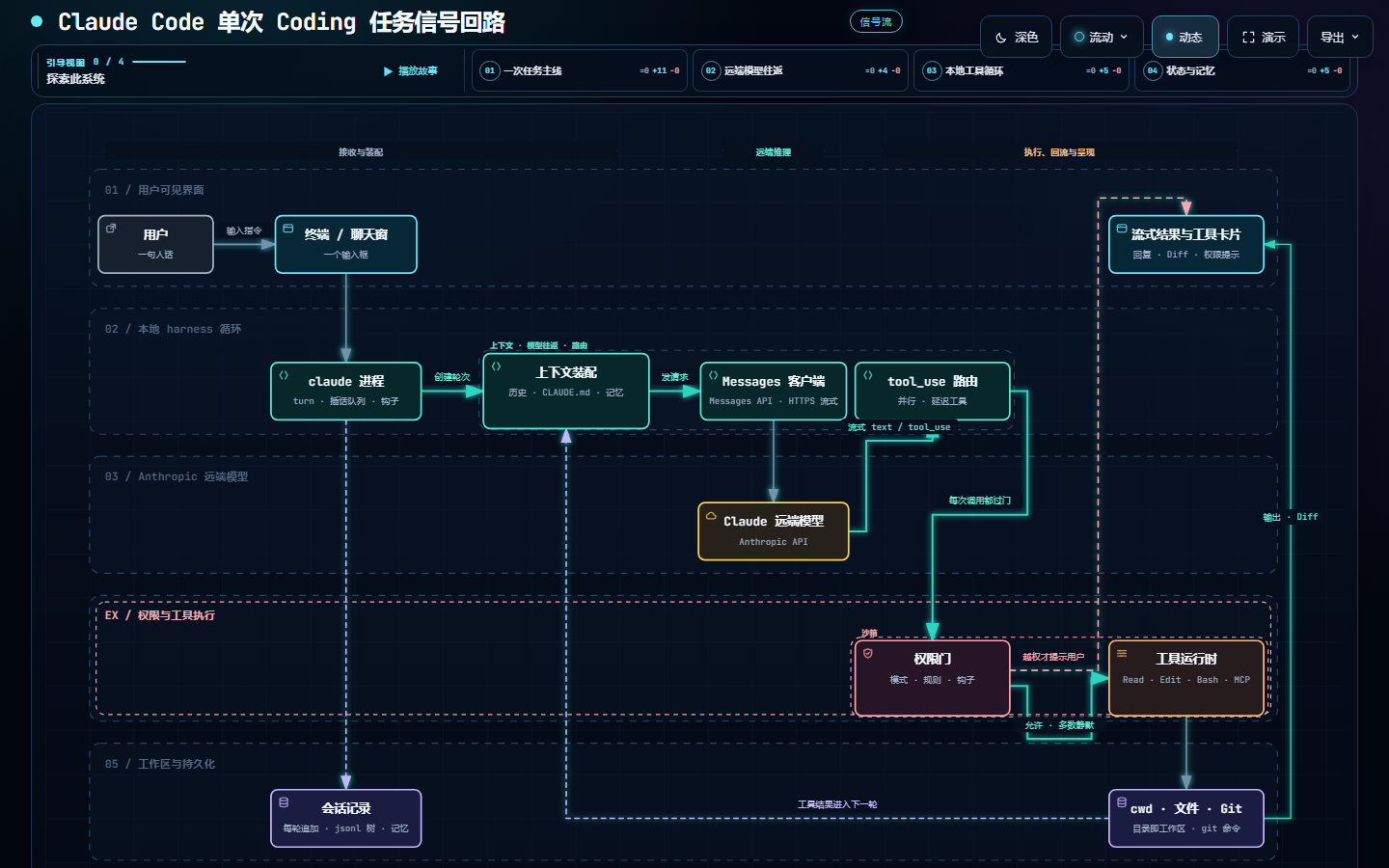Toggle the 深色 dark theme button

point(1017,37)
